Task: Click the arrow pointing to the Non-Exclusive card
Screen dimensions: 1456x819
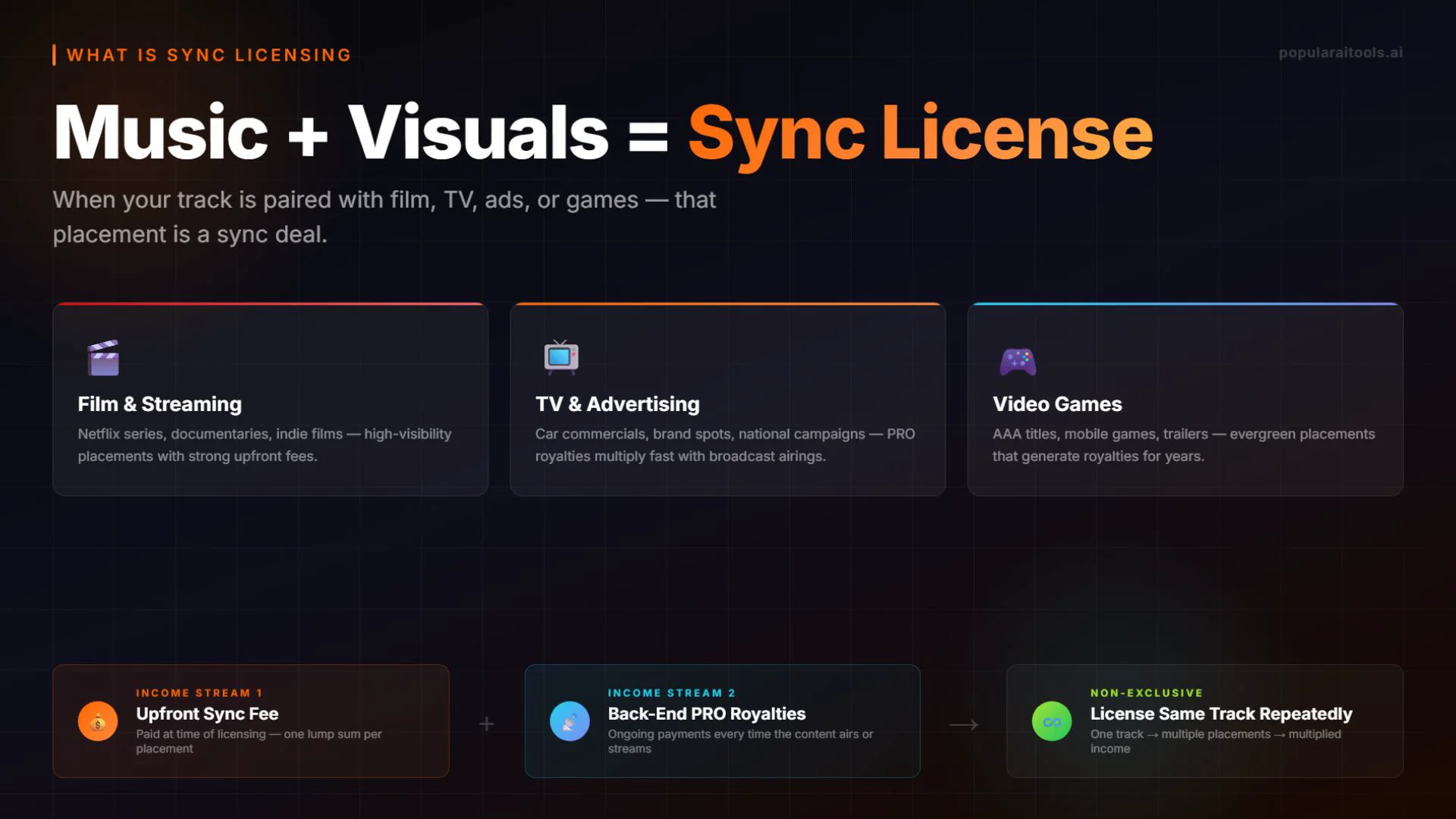Action: coord(964,725)
